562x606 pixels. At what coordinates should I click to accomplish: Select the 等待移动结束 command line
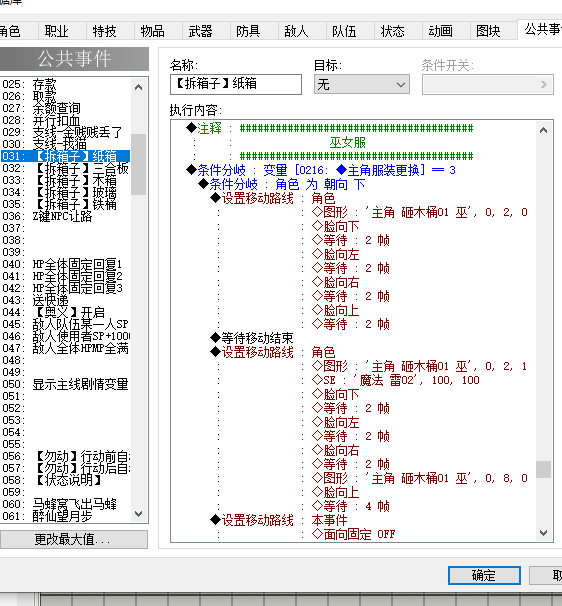[252, 338]
